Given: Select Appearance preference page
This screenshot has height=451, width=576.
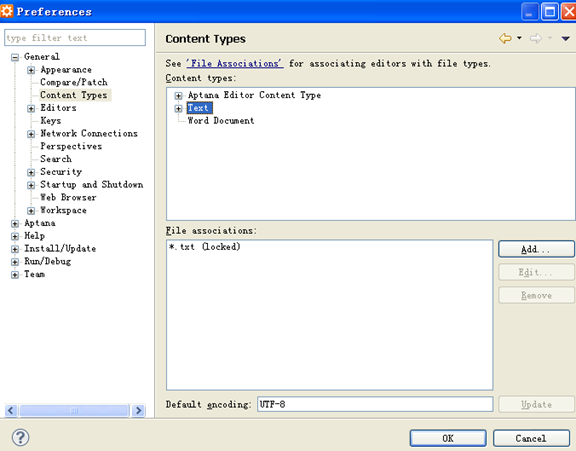Looking at the screenshot, I should tap(66, 69).
